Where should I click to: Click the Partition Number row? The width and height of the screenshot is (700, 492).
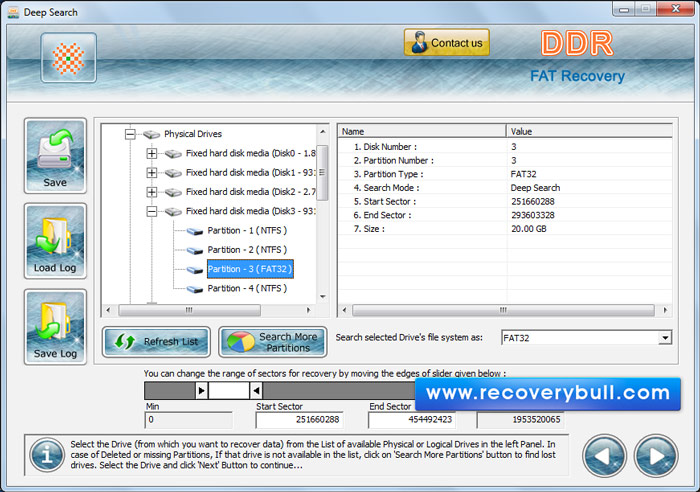coord(505,160)
